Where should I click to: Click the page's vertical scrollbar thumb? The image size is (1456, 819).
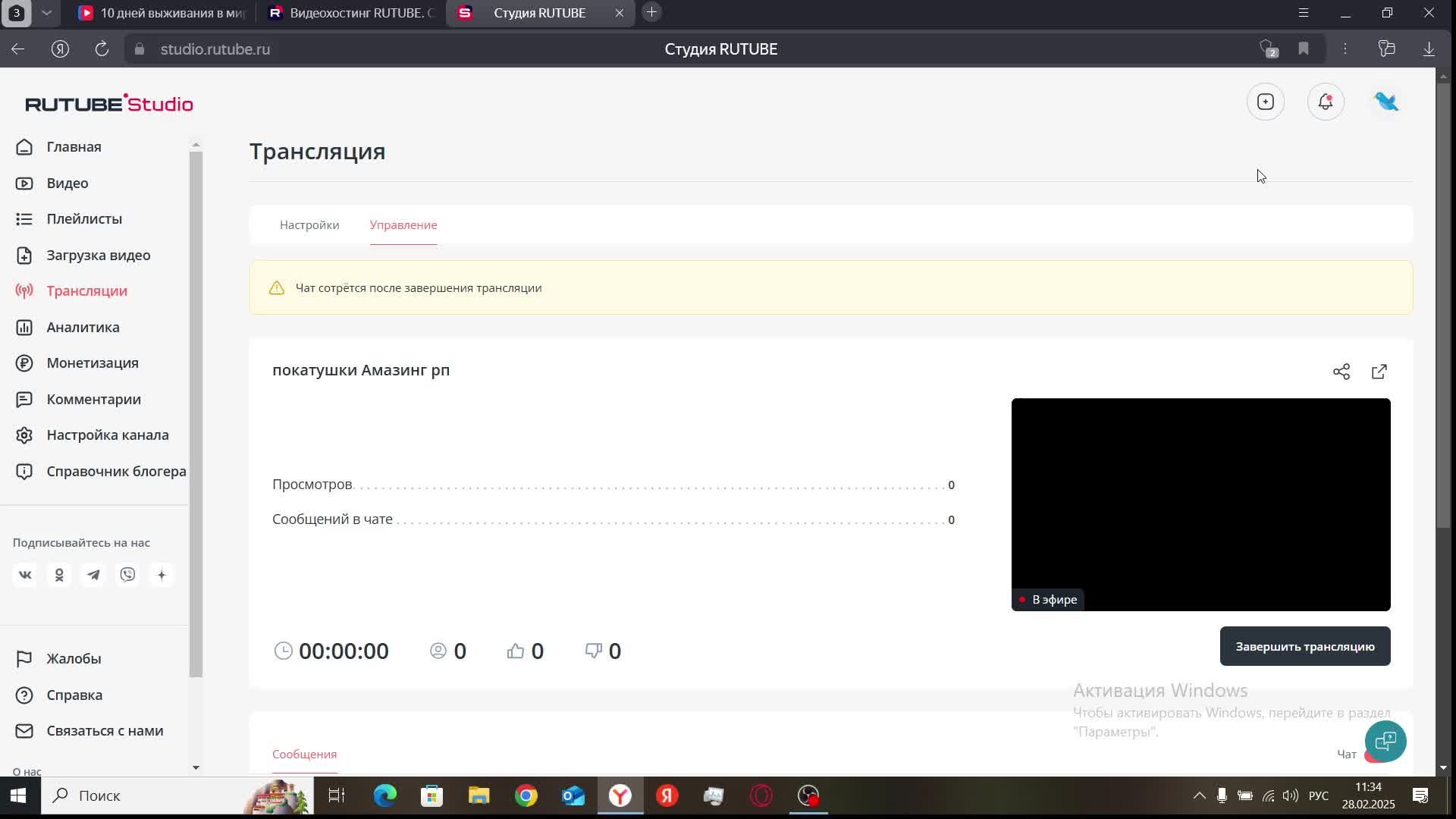1442,303
